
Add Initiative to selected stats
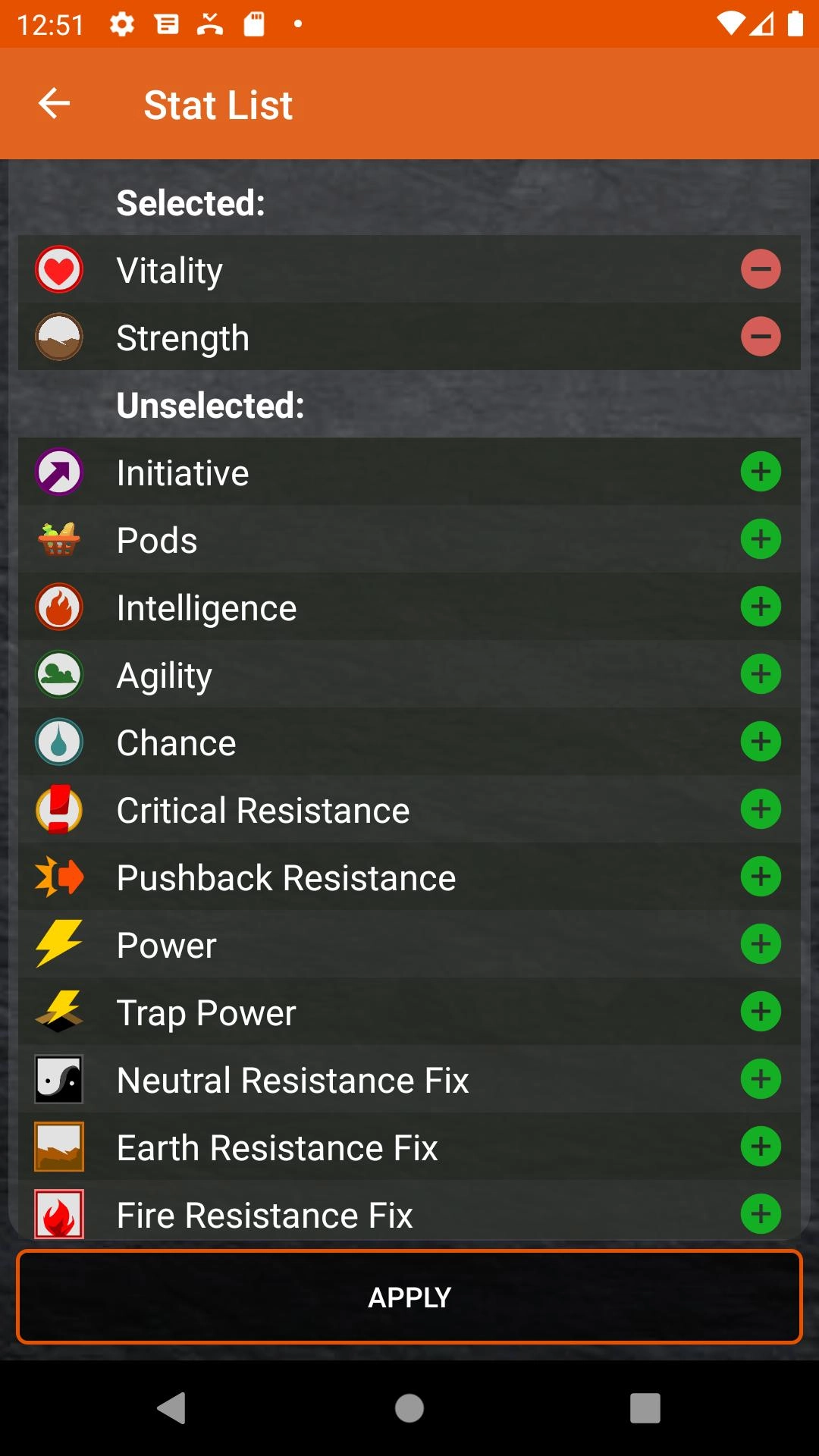tap(761, 472)
